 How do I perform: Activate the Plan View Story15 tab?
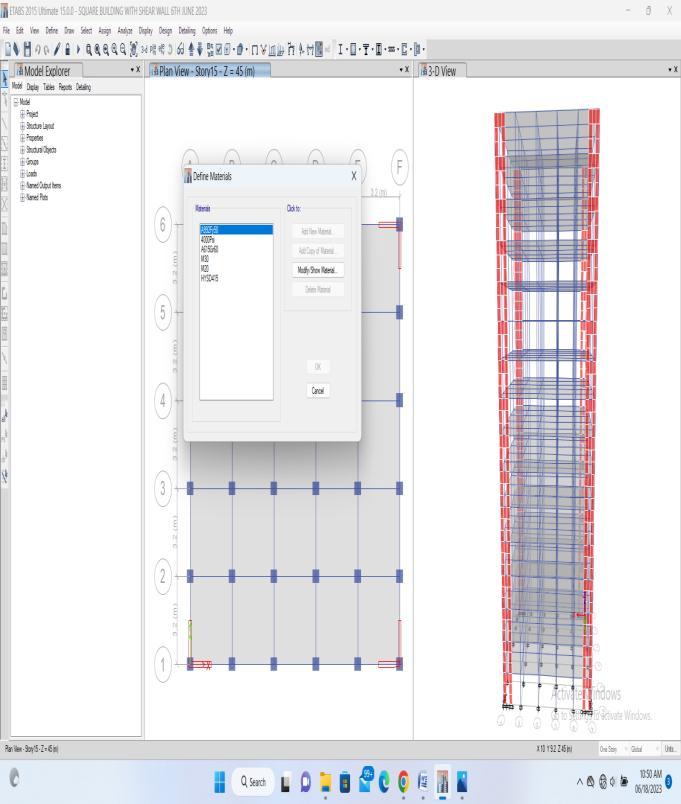(209, 71)
